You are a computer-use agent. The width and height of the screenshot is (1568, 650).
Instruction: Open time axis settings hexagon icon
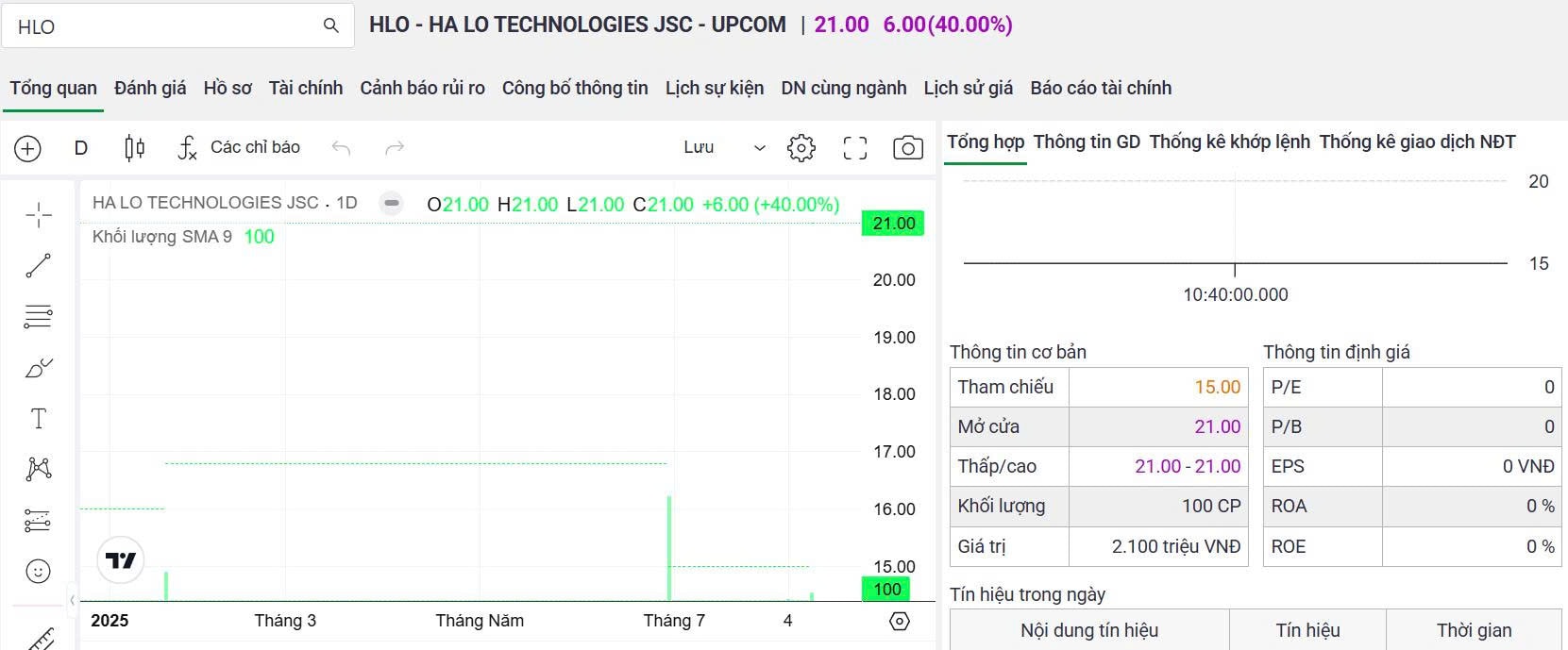click(900, 621)
